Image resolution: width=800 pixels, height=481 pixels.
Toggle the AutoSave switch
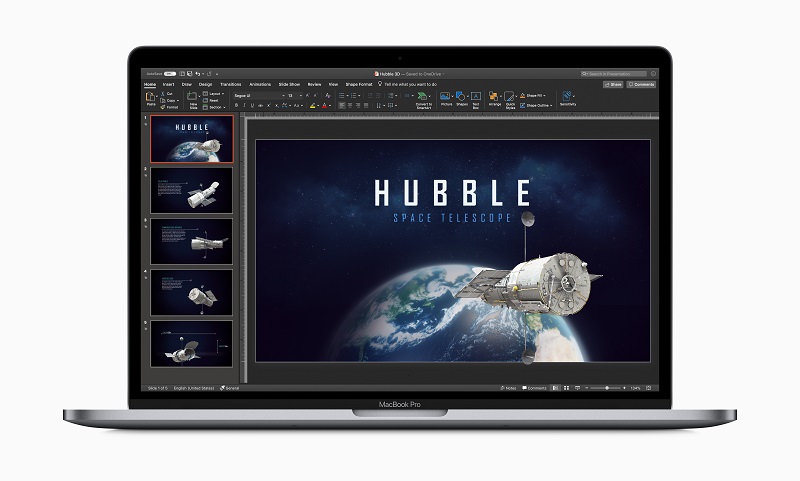[x=170, y=74]
